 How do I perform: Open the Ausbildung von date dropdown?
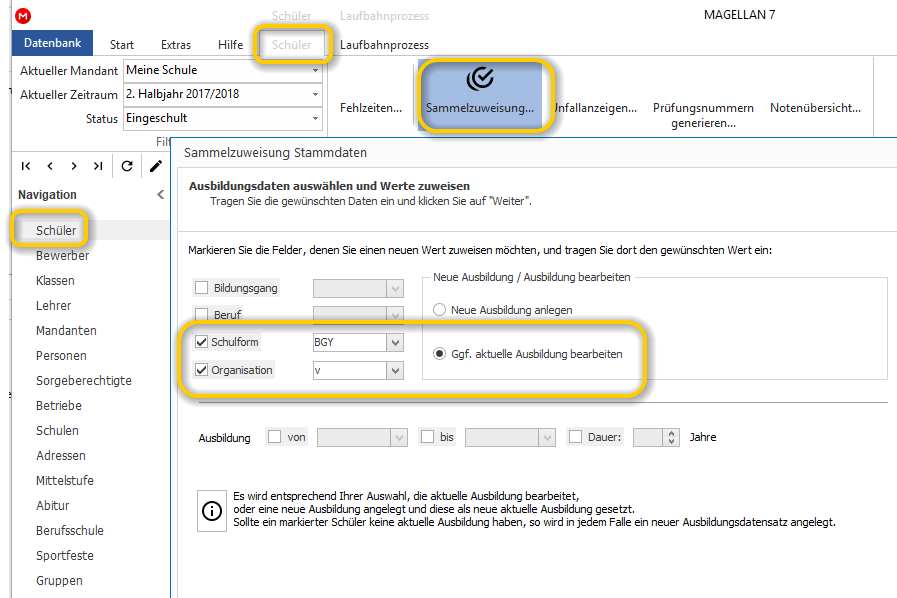pos(399,438)
